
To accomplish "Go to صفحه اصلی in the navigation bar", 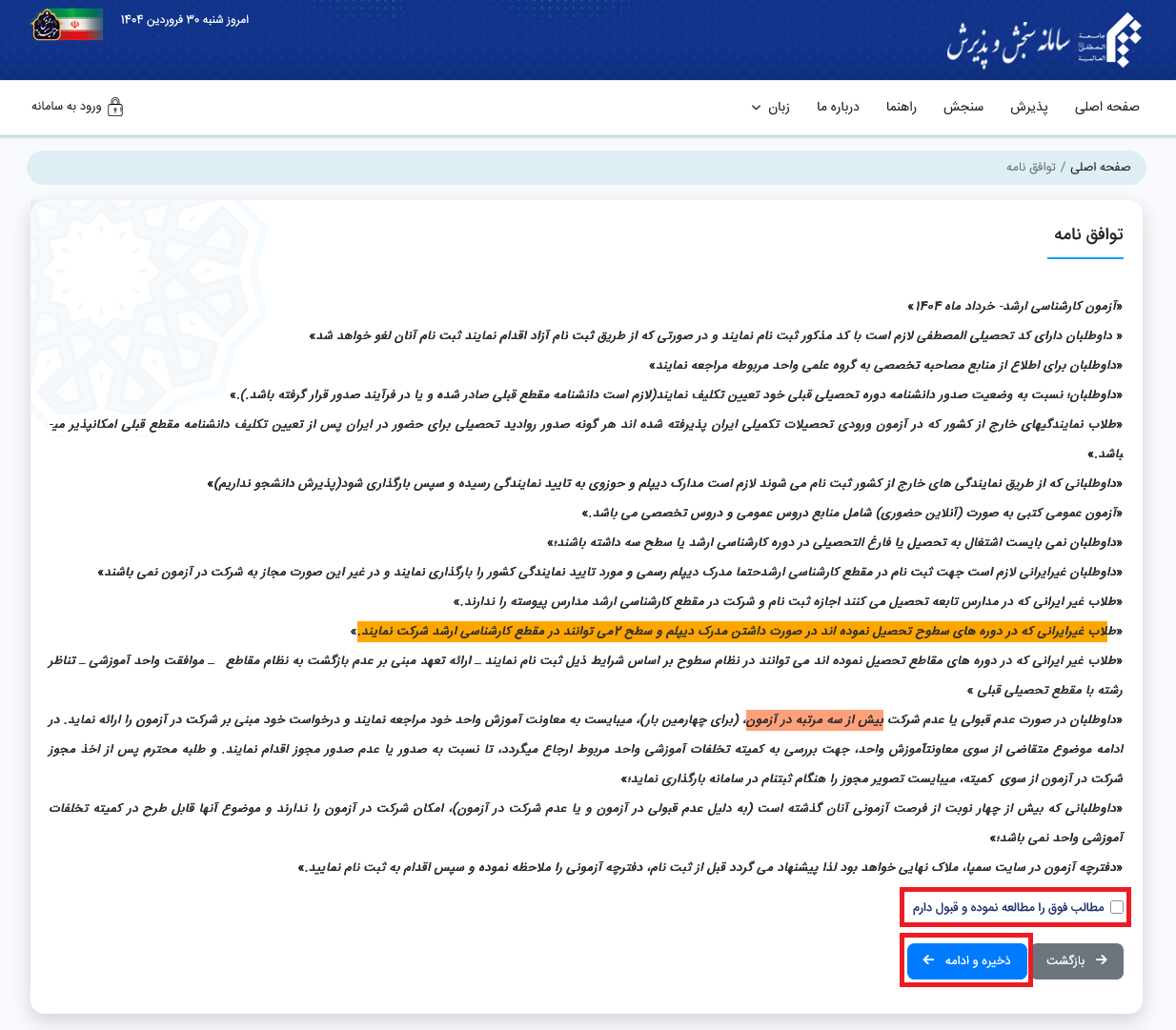I will [x=1106, y=107].
